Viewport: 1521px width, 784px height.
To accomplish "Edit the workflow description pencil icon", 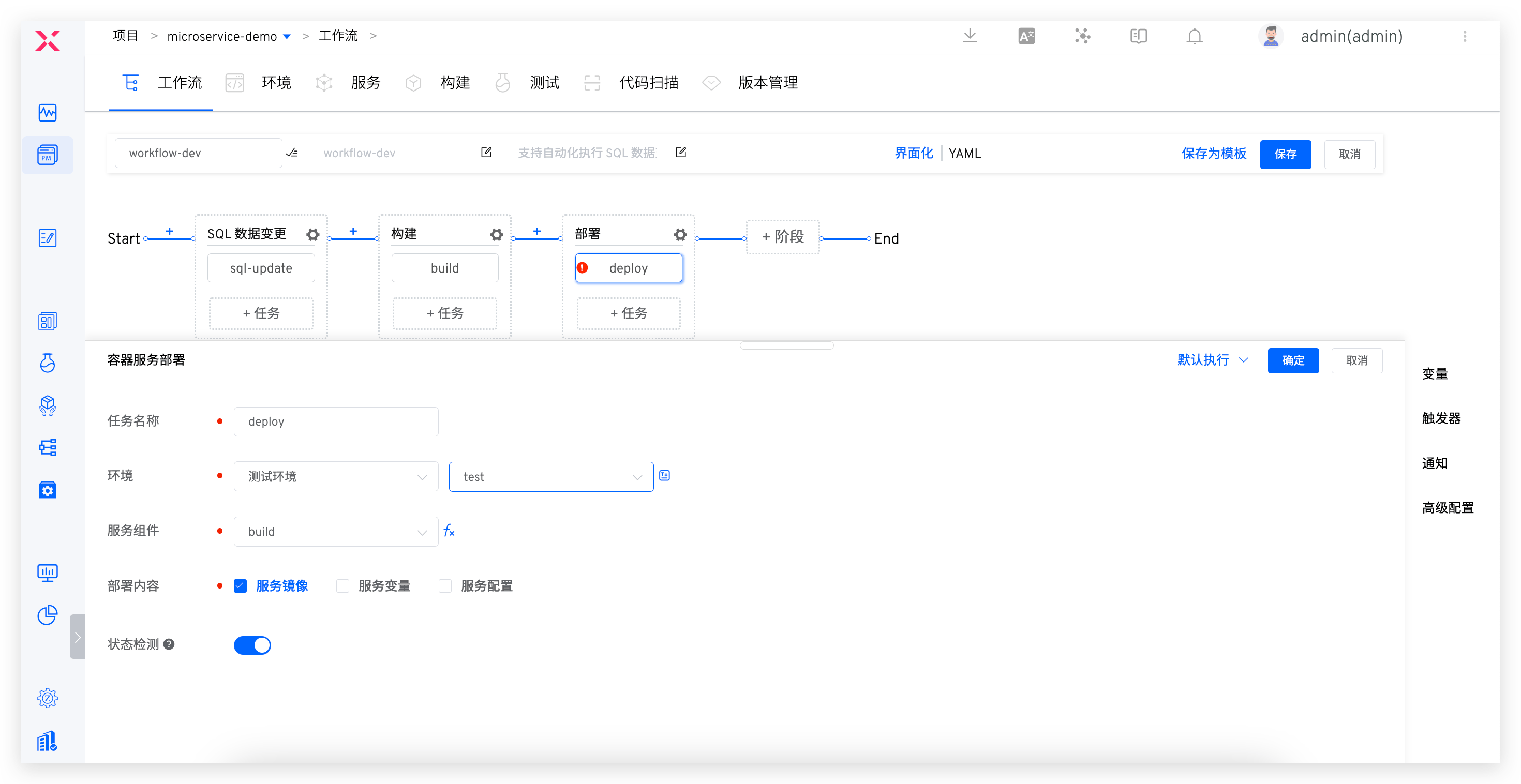I will click(x=681, y=153).
